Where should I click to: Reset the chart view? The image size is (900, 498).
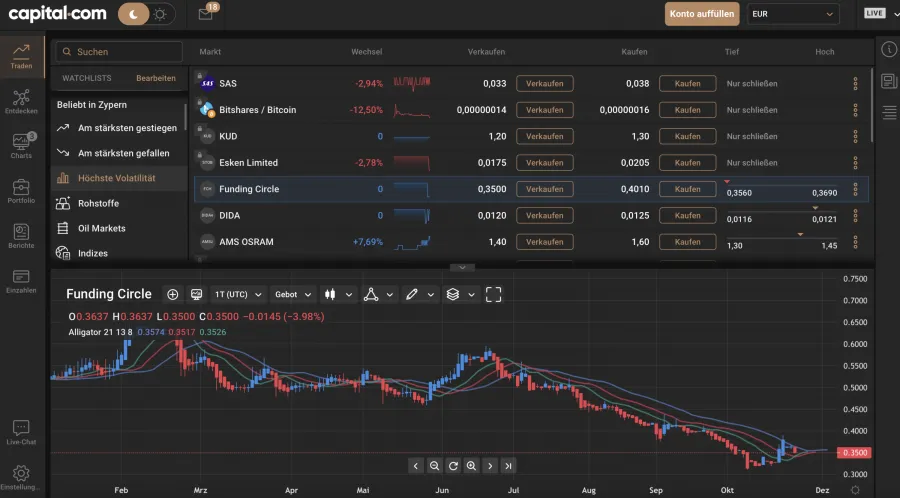coord(453,466)
